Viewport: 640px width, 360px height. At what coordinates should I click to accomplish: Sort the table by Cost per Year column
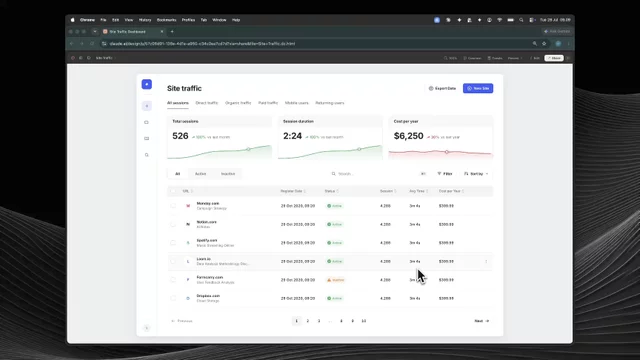click(x=451, y=191)
